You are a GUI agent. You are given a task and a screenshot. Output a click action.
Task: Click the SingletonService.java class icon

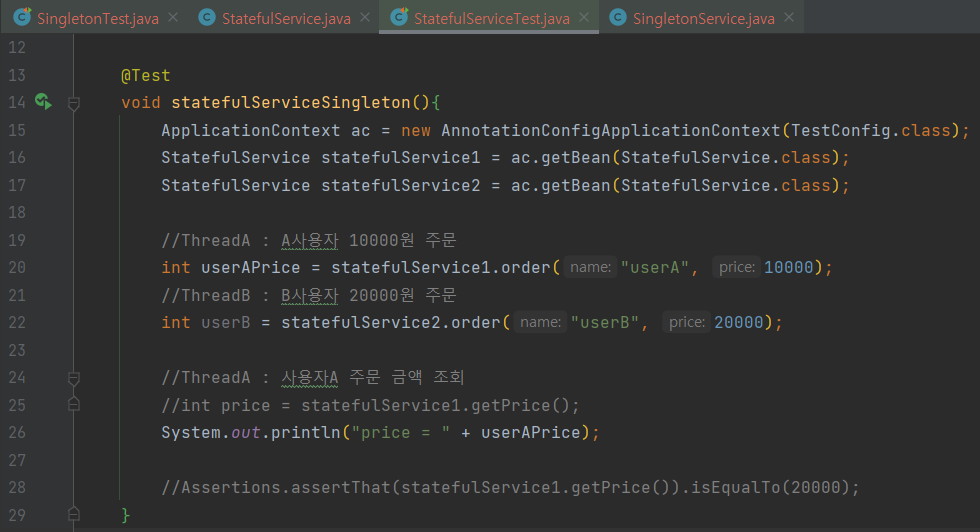pos(618,18)
